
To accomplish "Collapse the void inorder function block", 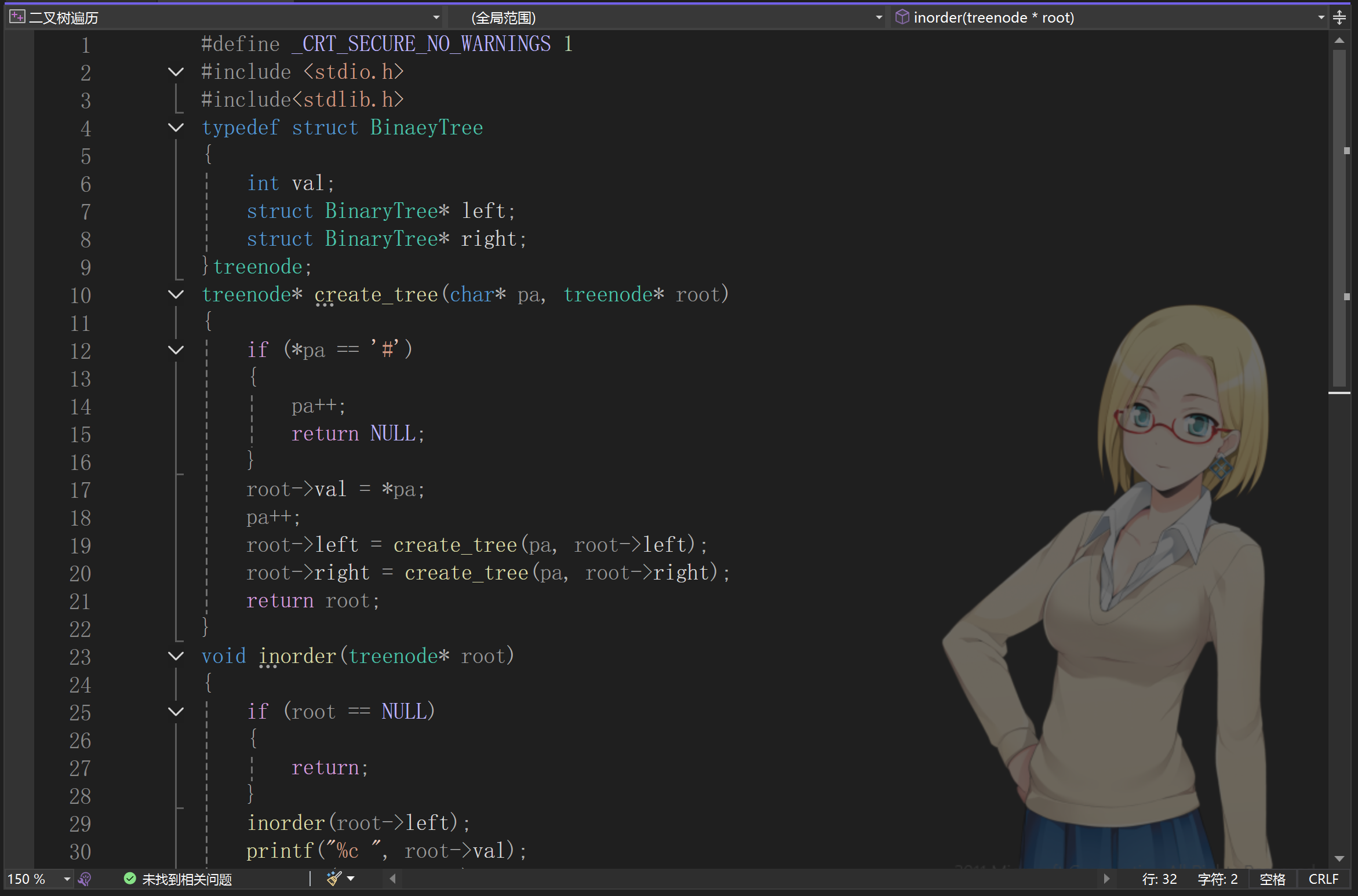I will pos(176,656).
